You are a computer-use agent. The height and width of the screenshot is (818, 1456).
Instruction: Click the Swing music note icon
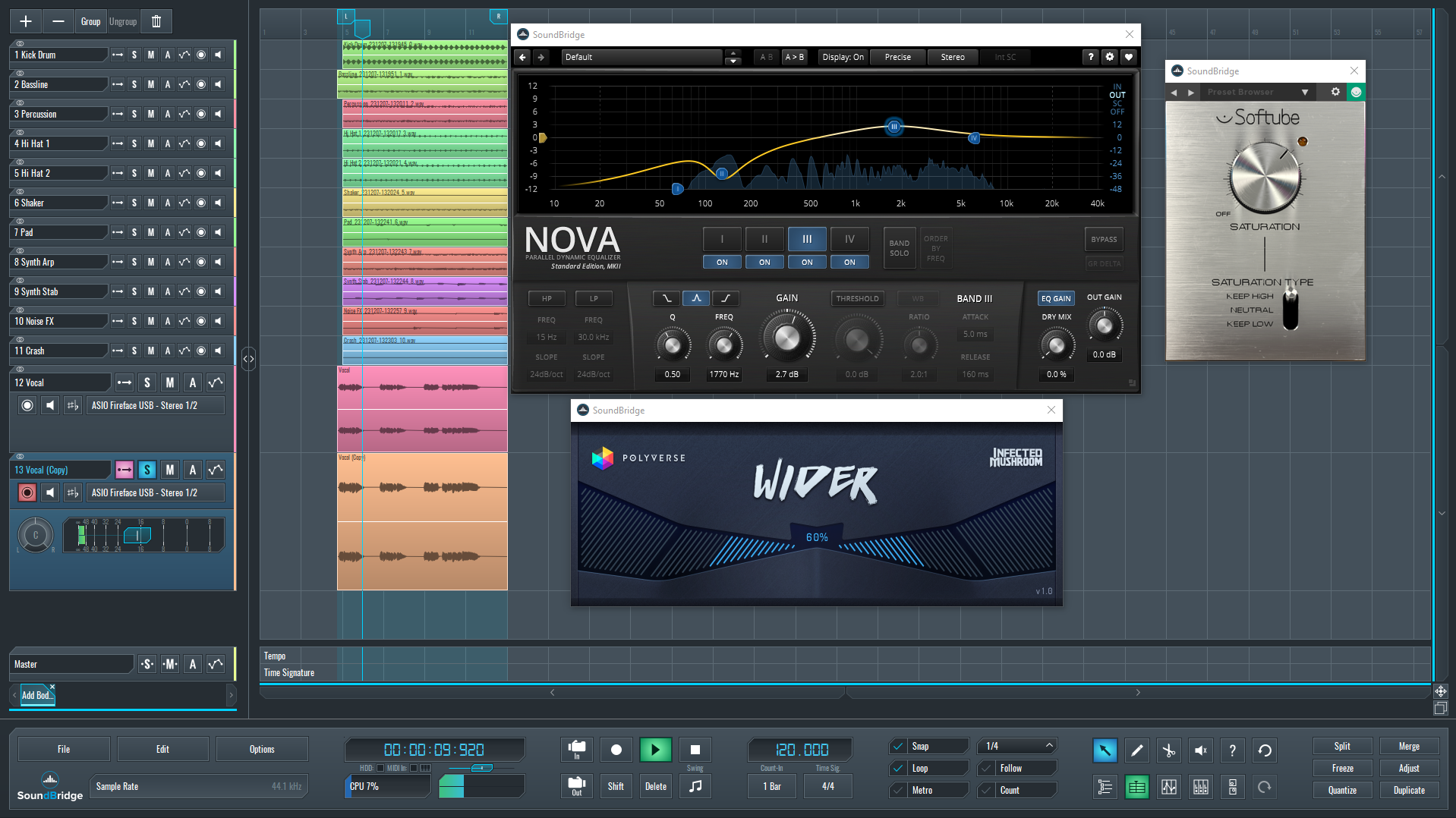pos(695,786)
